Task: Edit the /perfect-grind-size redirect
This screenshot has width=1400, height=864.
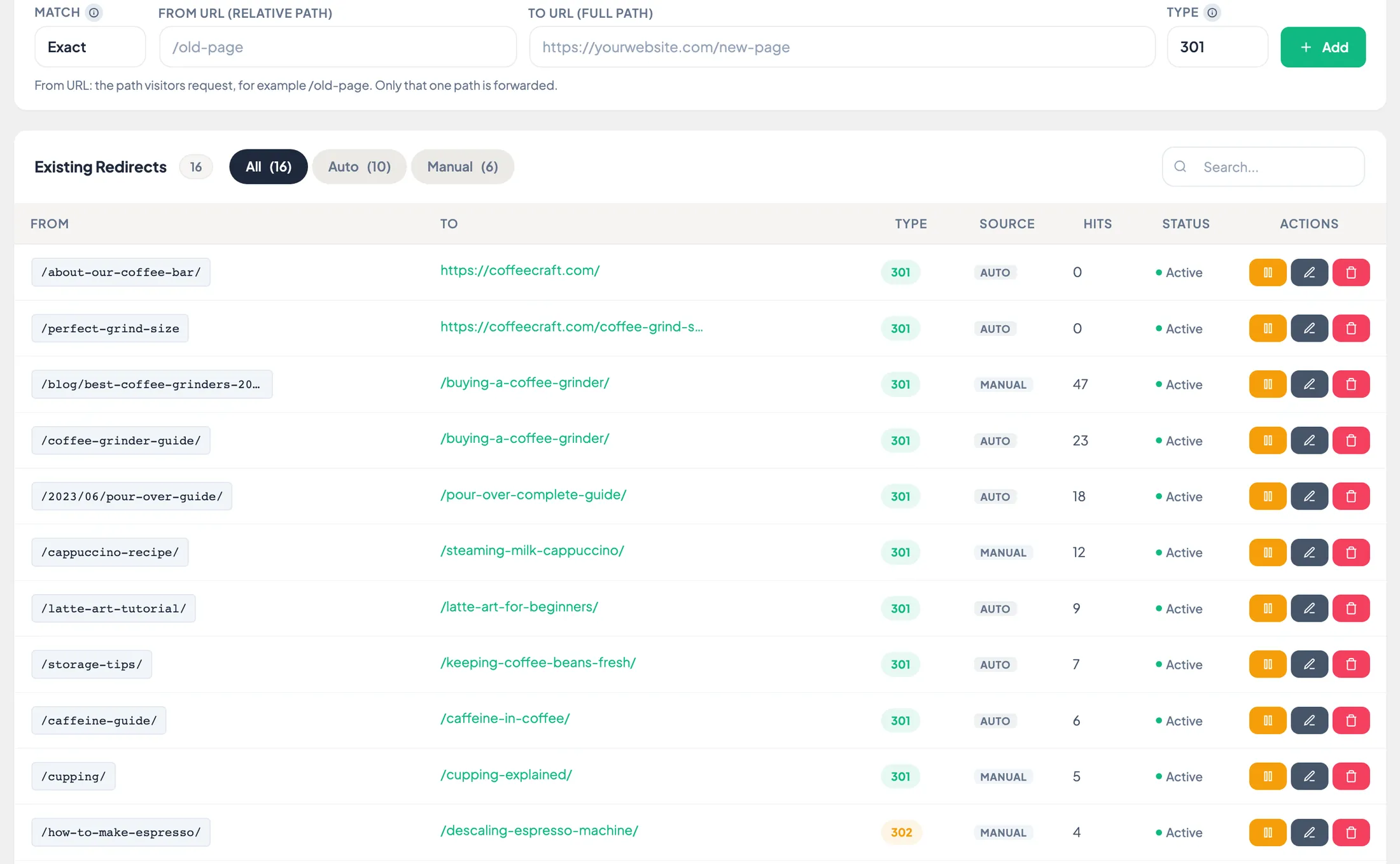Action: pyautogui.click(x=1309, y=328)
